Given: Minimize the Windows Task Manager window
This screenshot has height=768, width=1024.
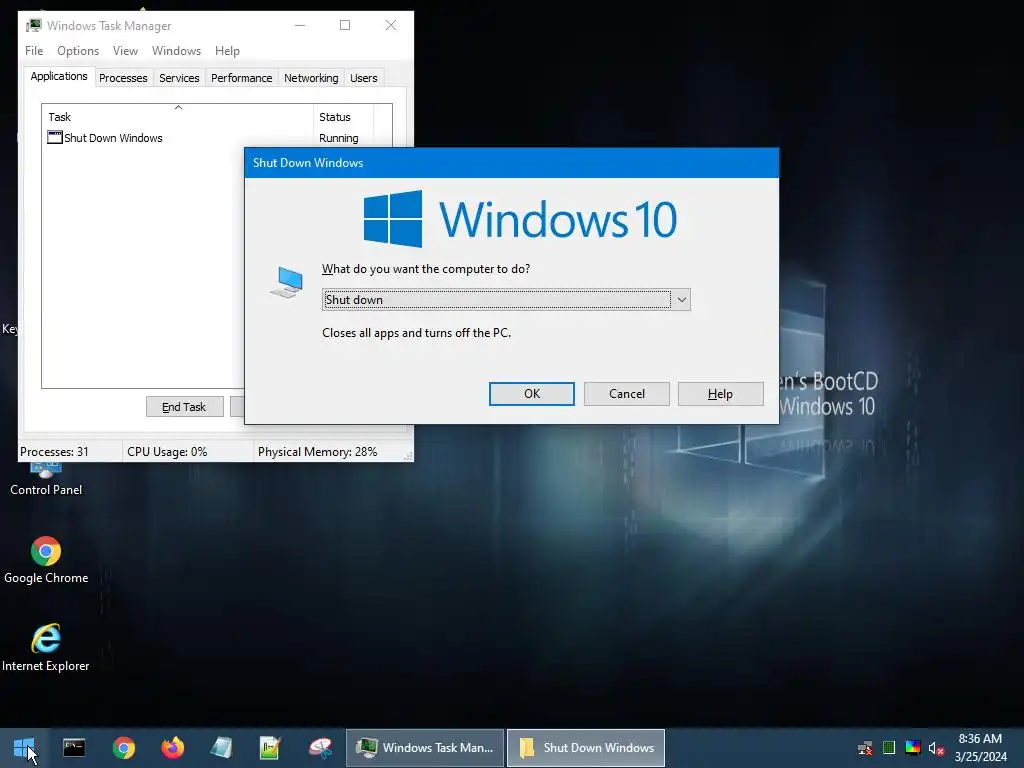Looking at the screenshot, I should [x=300, y=25].
